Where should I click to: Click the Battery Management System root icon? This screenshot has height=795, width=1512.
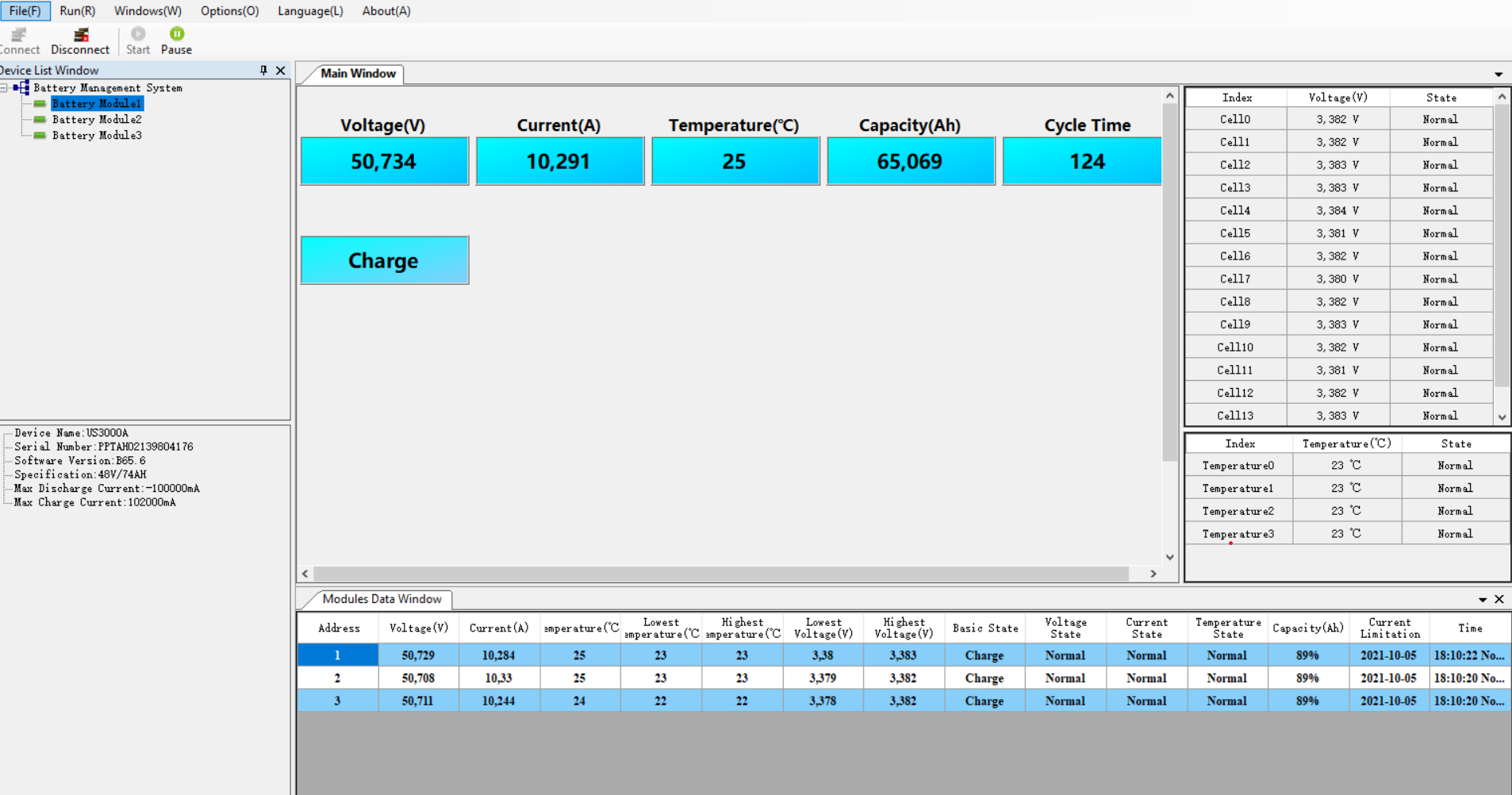(22, 87)
